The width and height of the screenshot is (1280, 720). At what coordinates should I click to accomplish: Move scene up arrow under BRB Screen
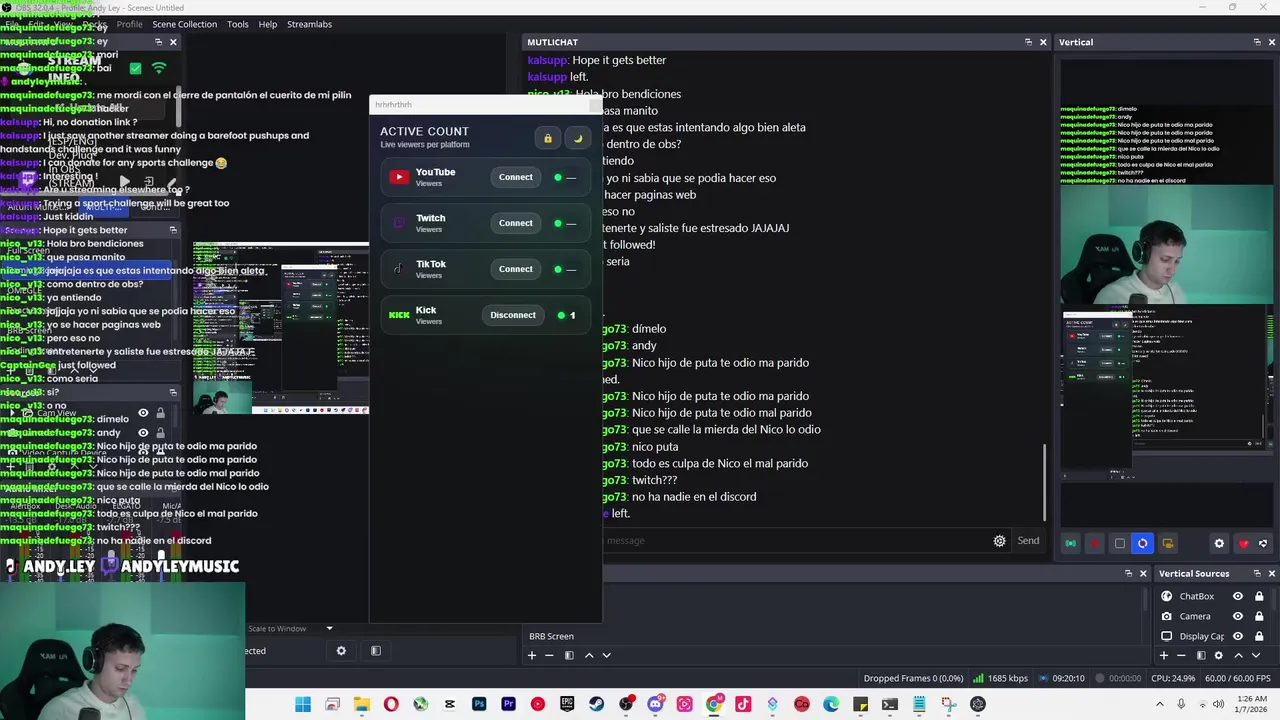point(589,655)
